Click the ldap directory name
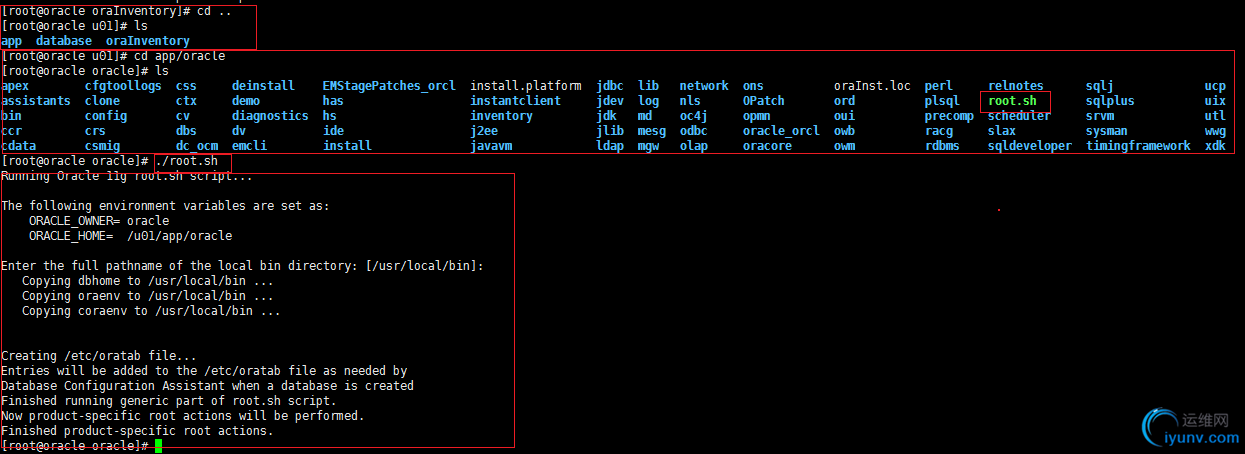 pos(610,146)
